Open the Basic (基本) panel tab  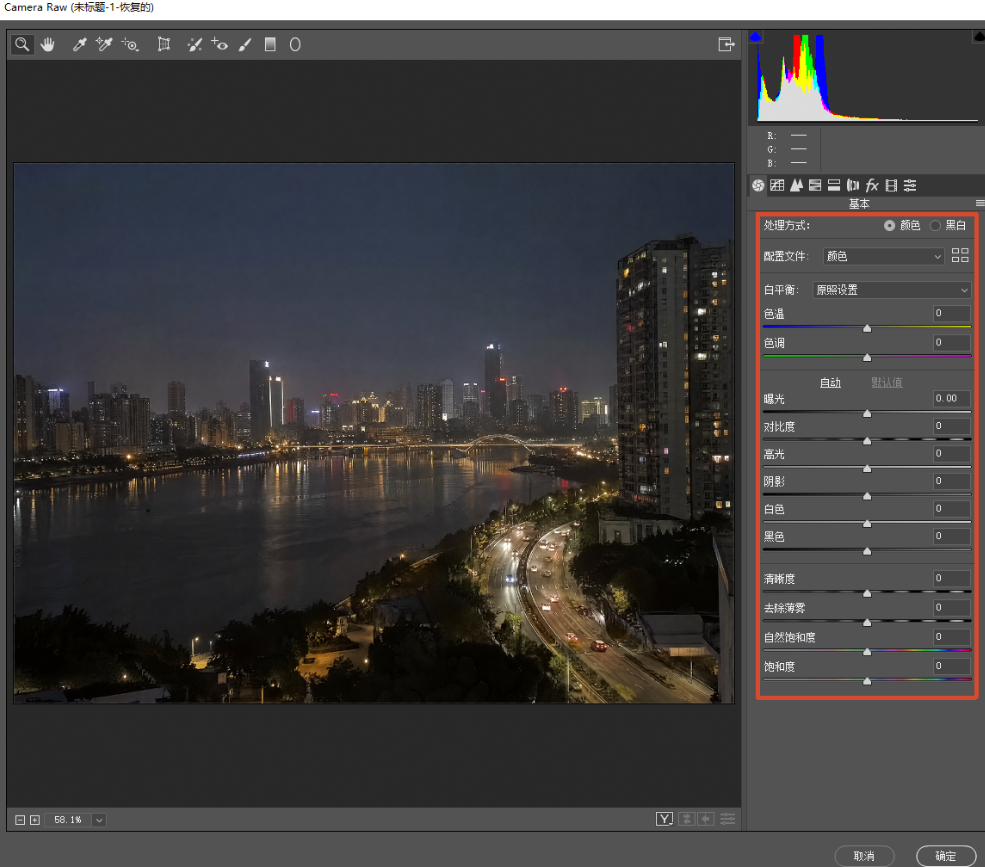click(x=758, y=185)
